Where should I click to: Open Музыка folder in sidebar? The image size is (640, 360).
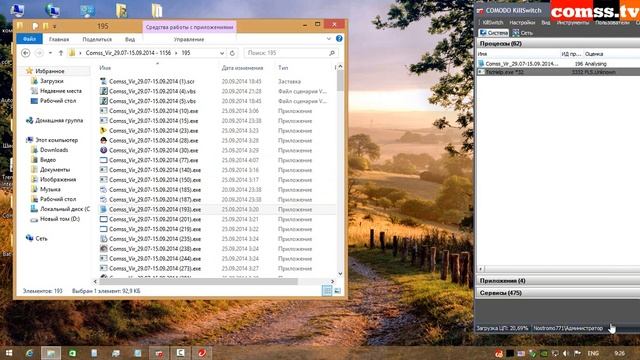pos(46,189)
